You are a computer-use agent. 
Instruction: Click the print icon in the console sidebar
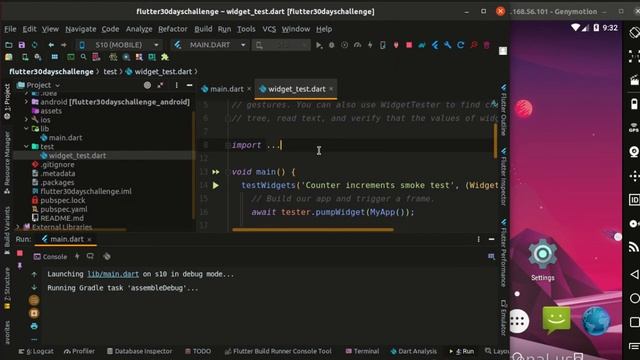(x=34, y=326)
